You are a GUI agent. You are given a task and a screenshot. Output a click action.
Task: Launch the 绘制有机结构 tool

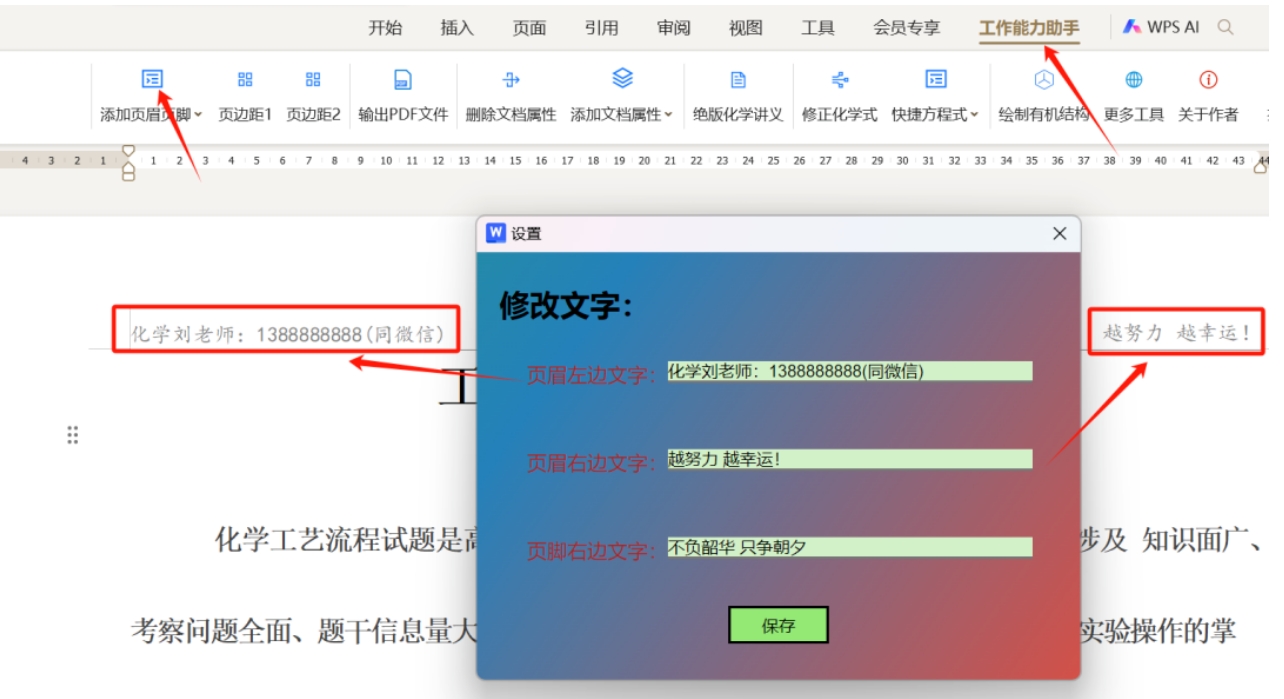[x=1043, y=80]
